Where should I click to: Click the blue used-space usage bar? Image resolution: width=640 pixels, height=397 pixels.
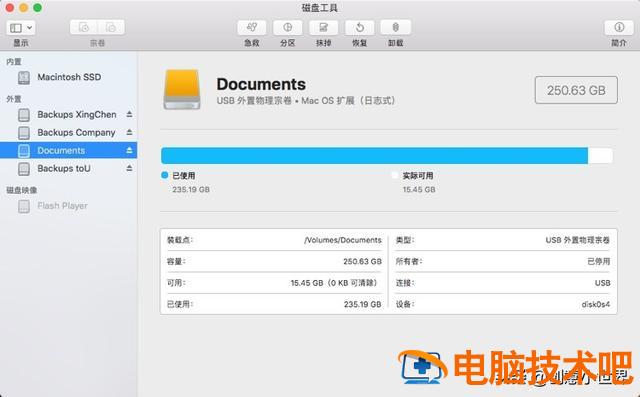pos(374,156)
